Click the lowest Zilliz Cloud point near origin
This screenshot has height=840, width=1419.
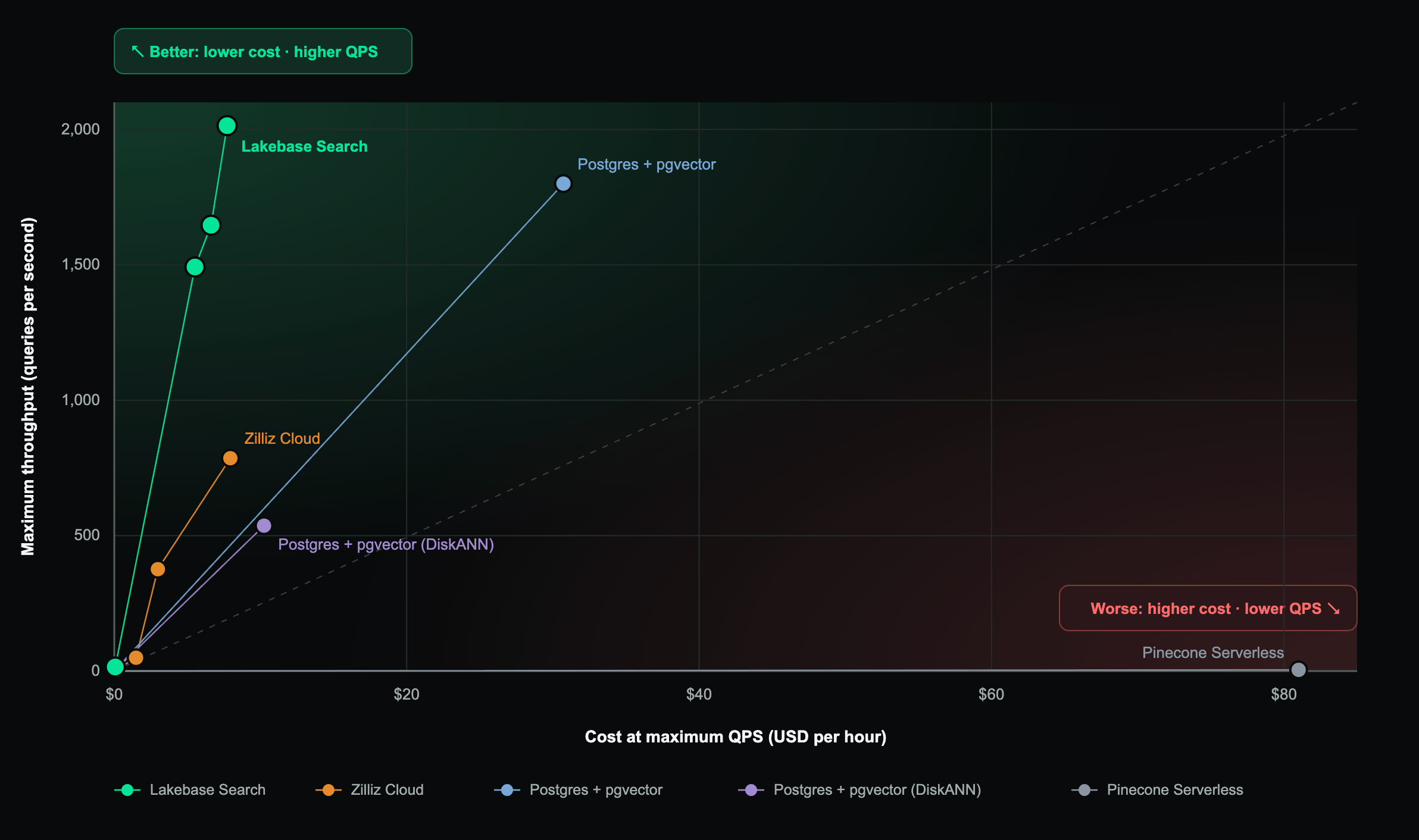coord(136,657)
